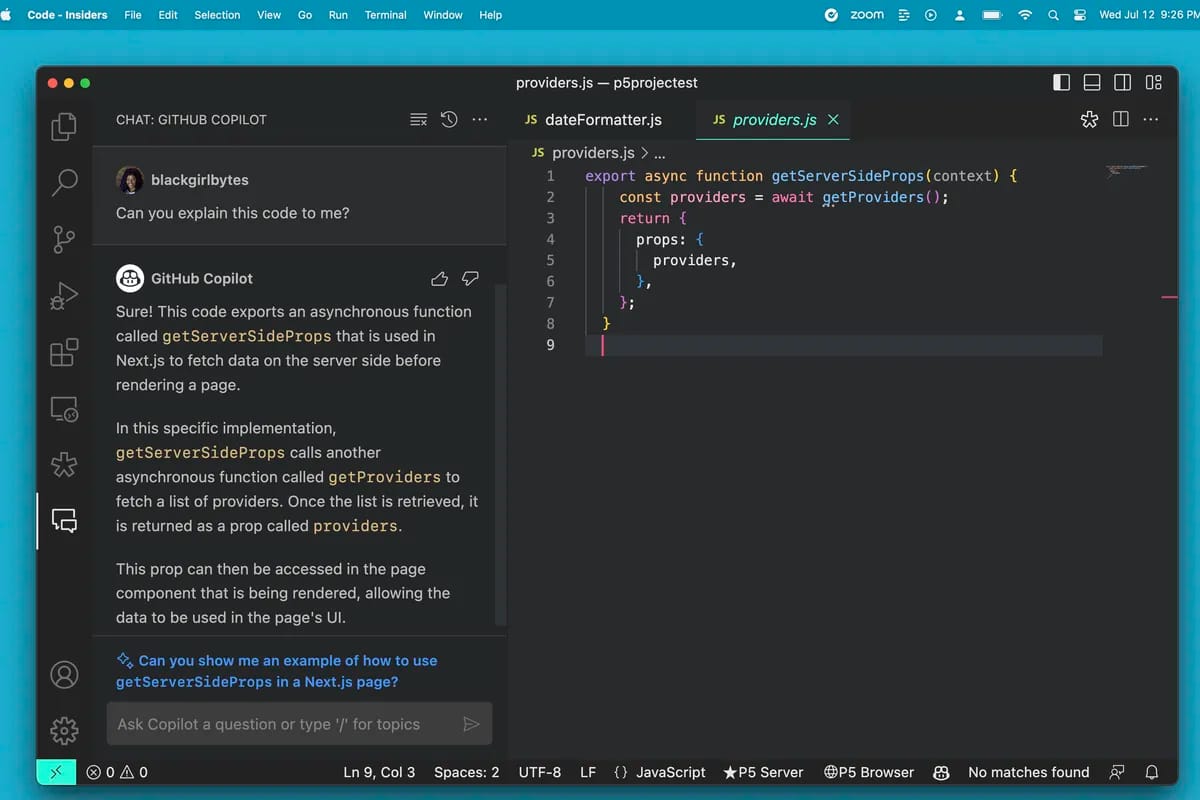
Task: Toggle the primary side bar layout button
Action: pos(1062,83)
